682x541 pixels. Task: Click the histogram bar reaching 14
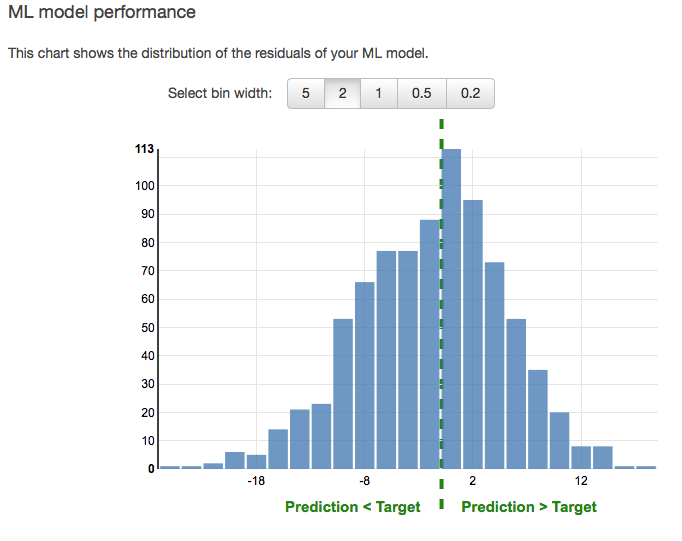coord(278,449)
